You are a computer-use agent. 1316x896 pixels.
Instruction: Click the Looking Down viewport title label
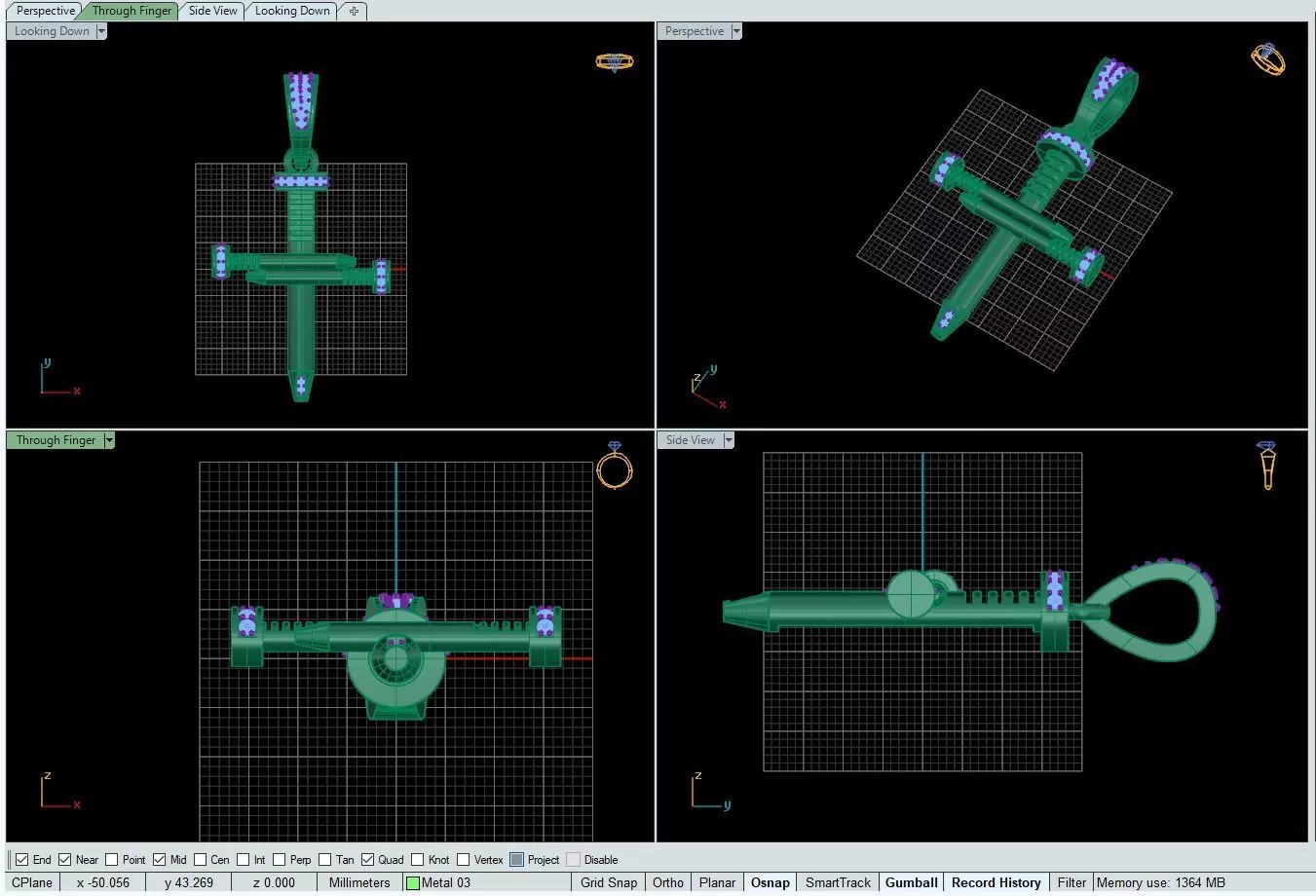pyautogui.click(x=52, y=31)
